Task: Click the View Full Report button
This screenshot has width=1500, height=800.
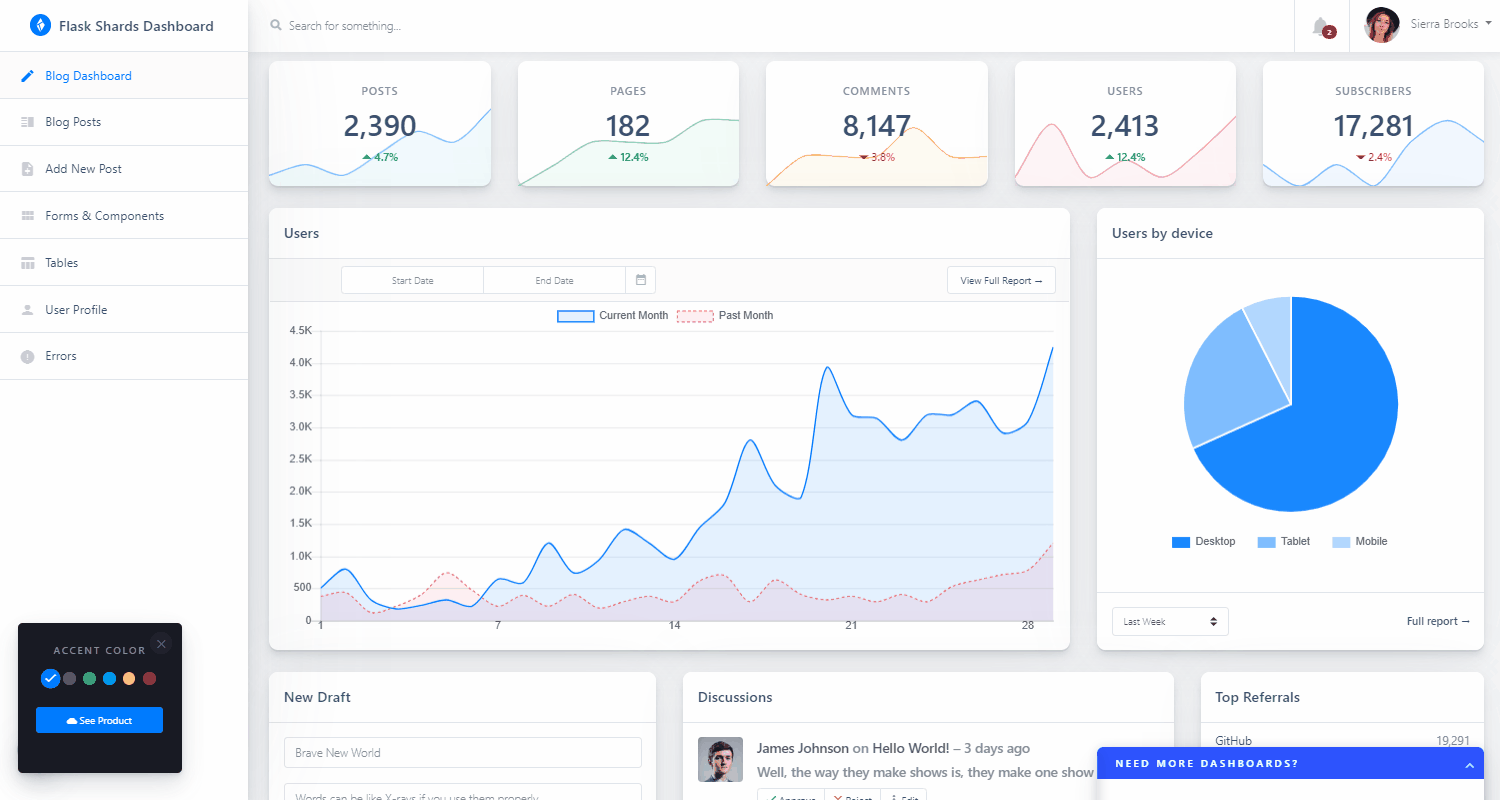Action: (1001, 280)
